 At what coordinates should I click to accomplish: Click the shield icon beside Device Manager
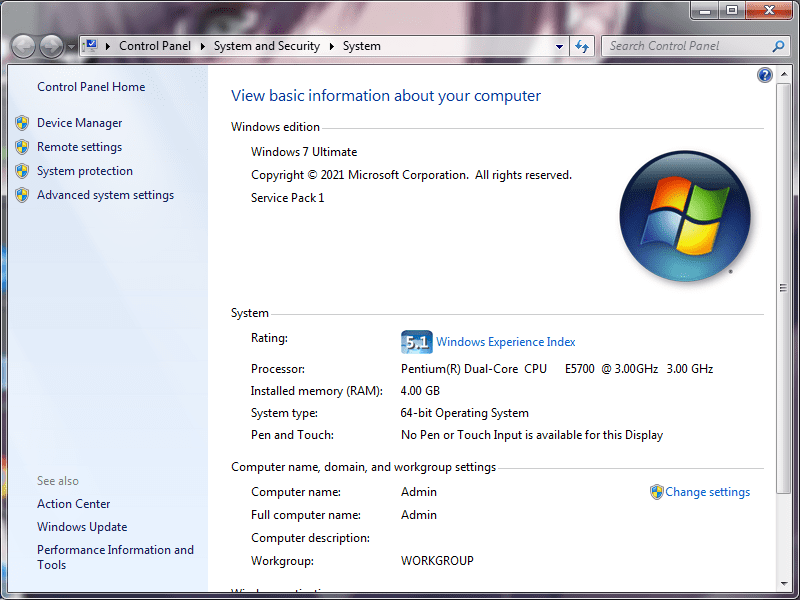pyautogui.click(x=22, y=123)
